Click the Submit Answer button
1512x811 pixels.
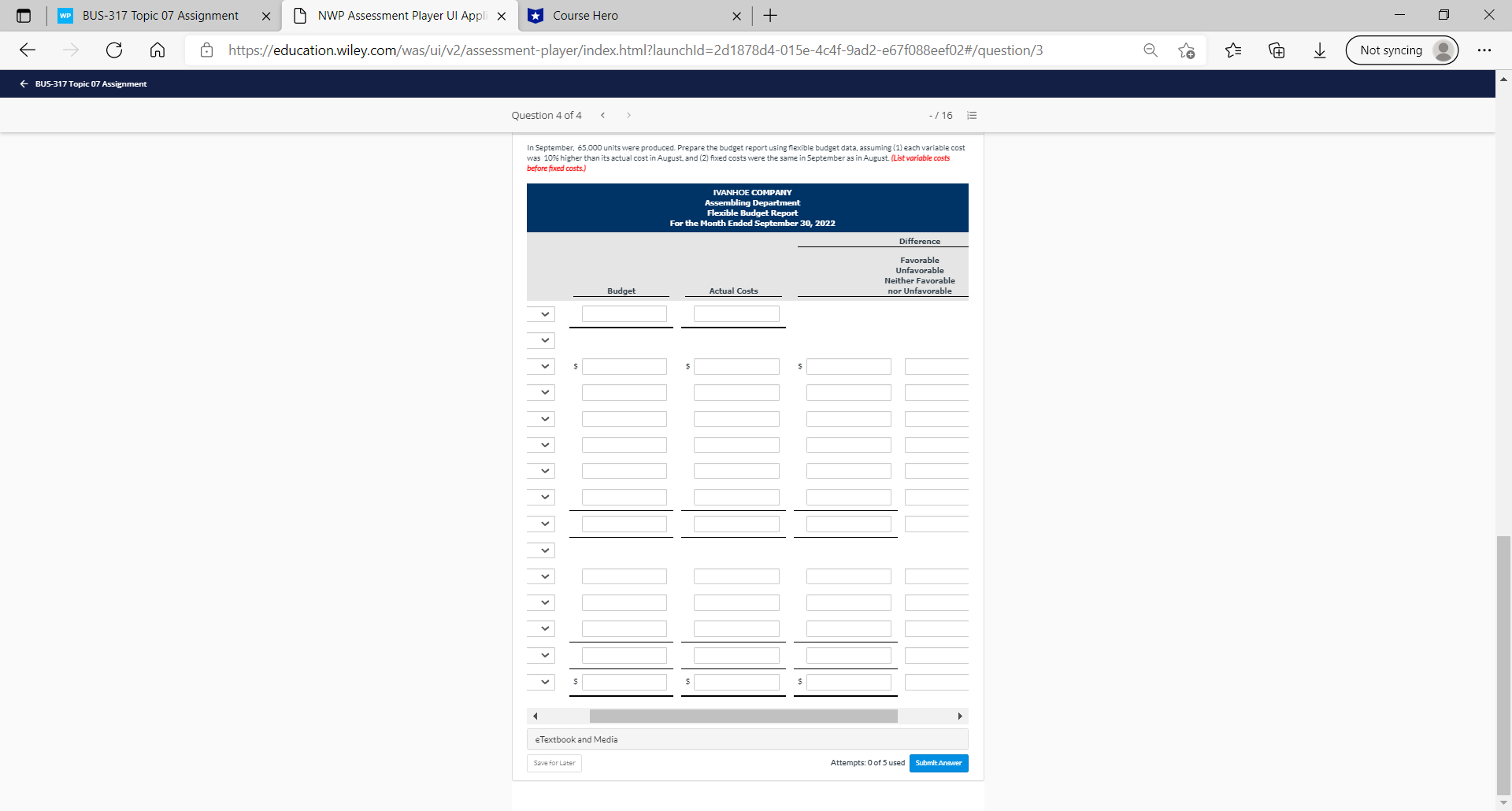(x=938, y=762)
